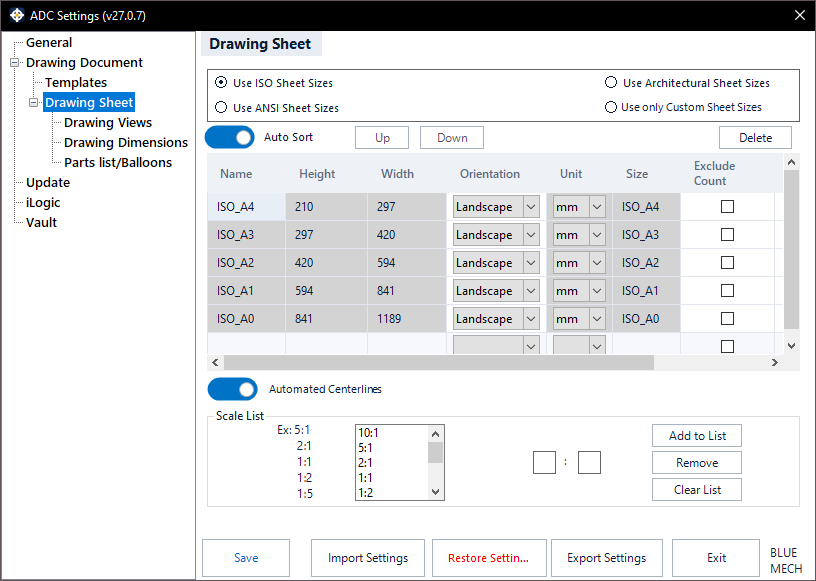
Task: Check Exclude Count for ISO_A4 row
Action: click(727, 207)
